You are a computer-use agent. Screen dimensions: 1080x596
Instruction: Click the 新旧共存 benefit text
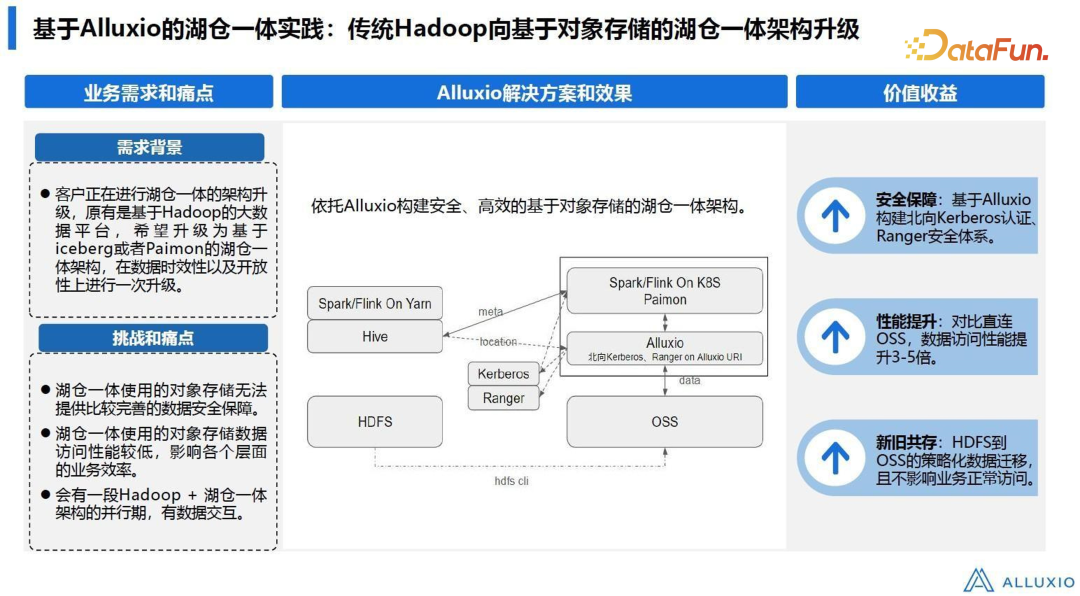955,460
